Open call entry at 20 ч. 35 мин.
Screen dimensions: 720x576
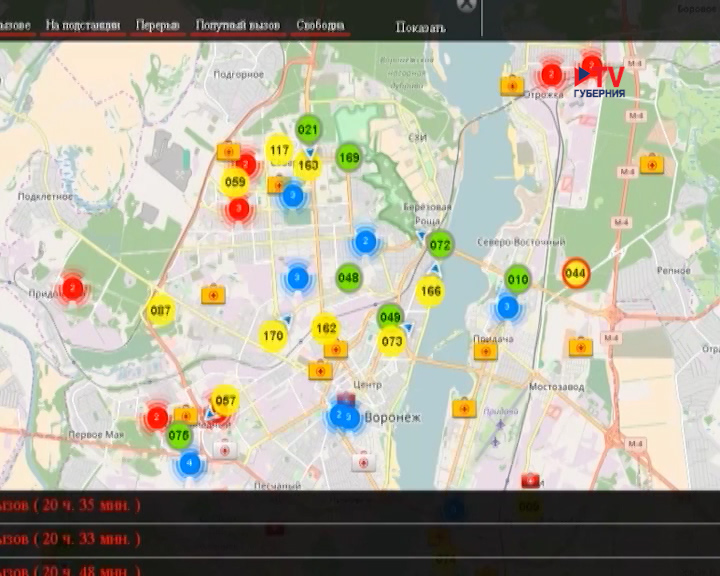pyautogui.click(x=70, y=506)
